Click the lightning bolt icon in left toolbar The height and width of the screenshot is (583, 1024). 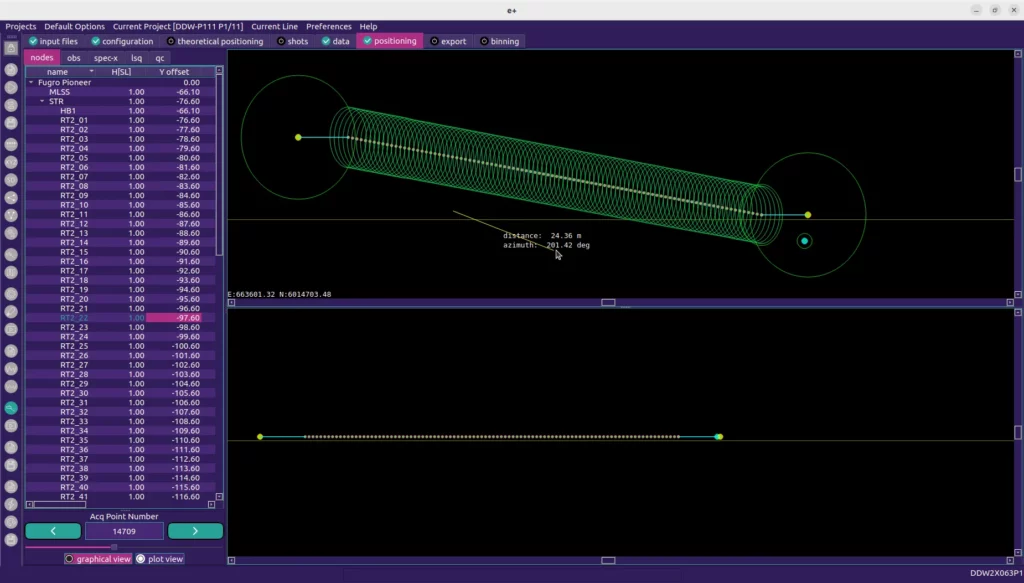11,504
